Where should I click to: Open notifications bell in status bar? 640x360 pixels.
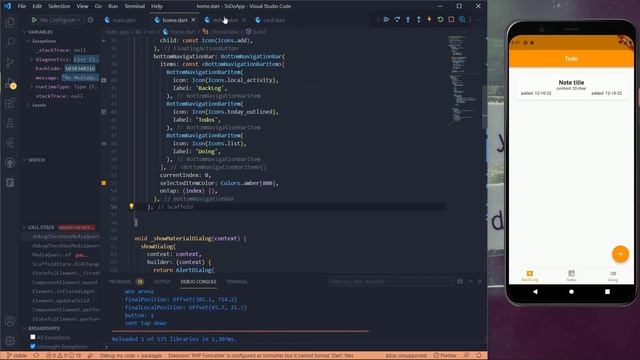click(479, 356)
